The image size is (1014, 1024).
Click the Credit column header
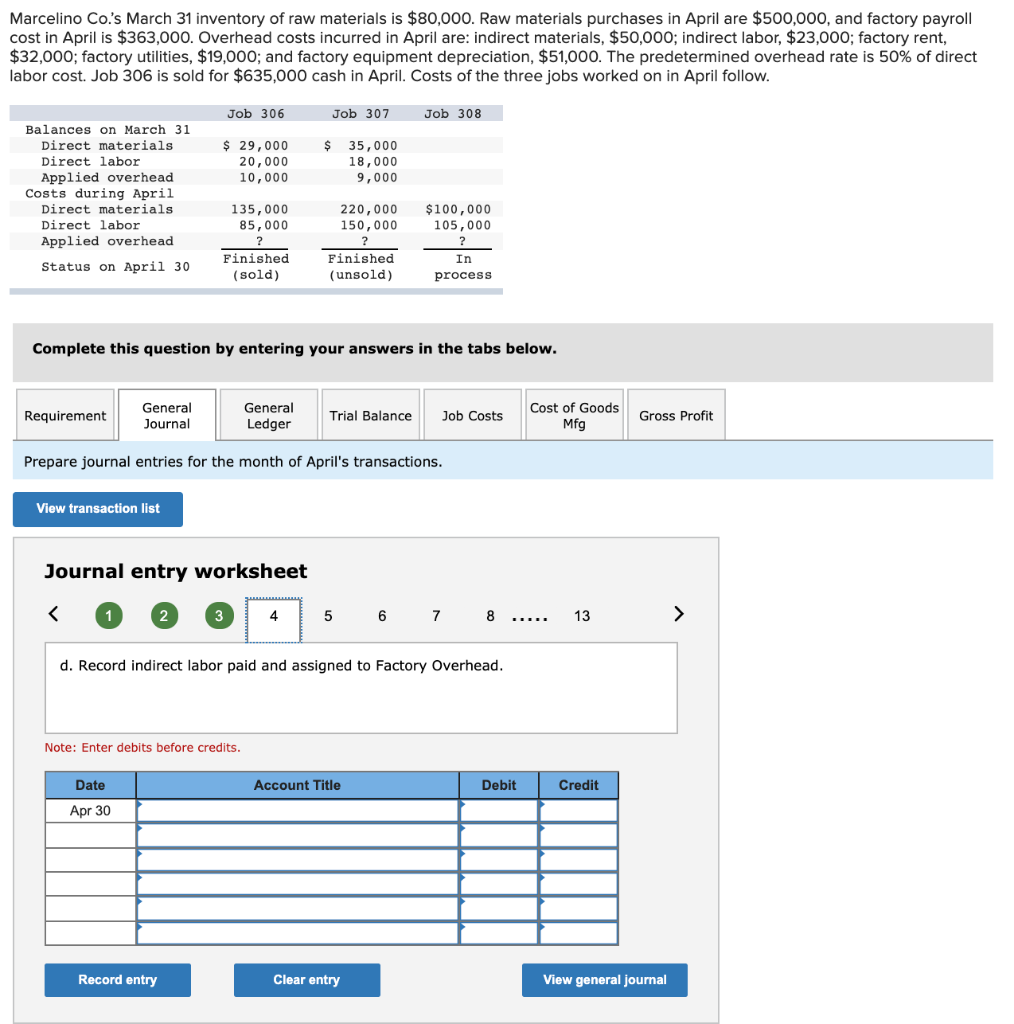point(578,785)
